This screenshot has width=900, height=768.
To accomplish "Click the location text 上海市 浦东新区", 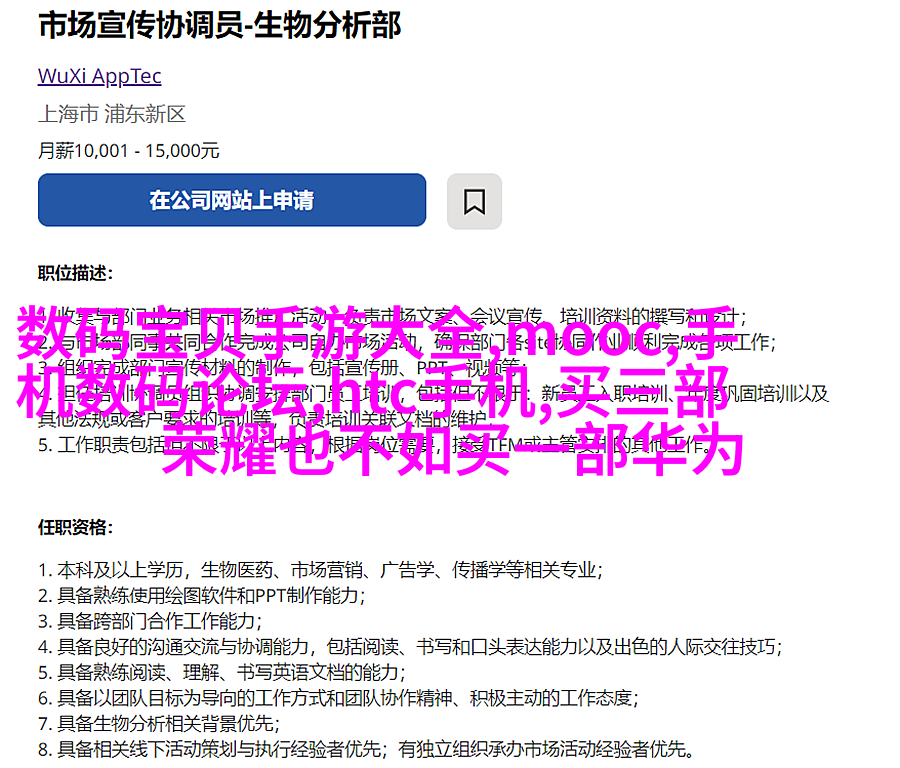I will [112, 114].
